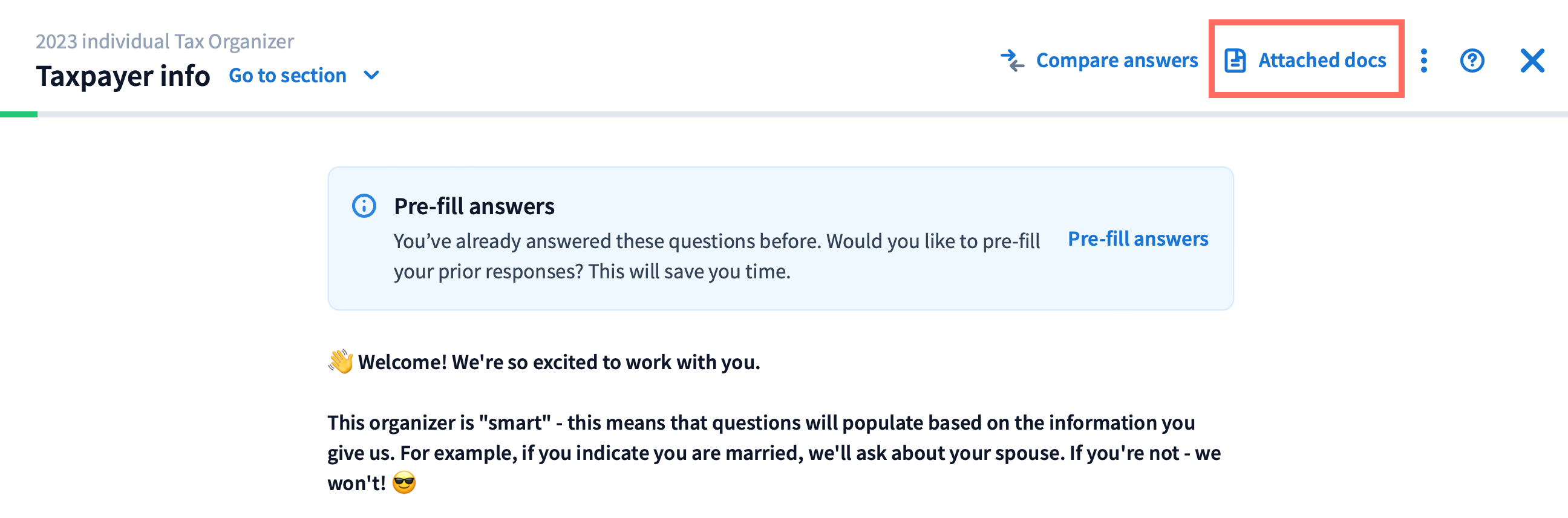Open the Attached docs panel
Image resolution: width=1568 pixels, height=518 pixels.
pos(1321,61)
